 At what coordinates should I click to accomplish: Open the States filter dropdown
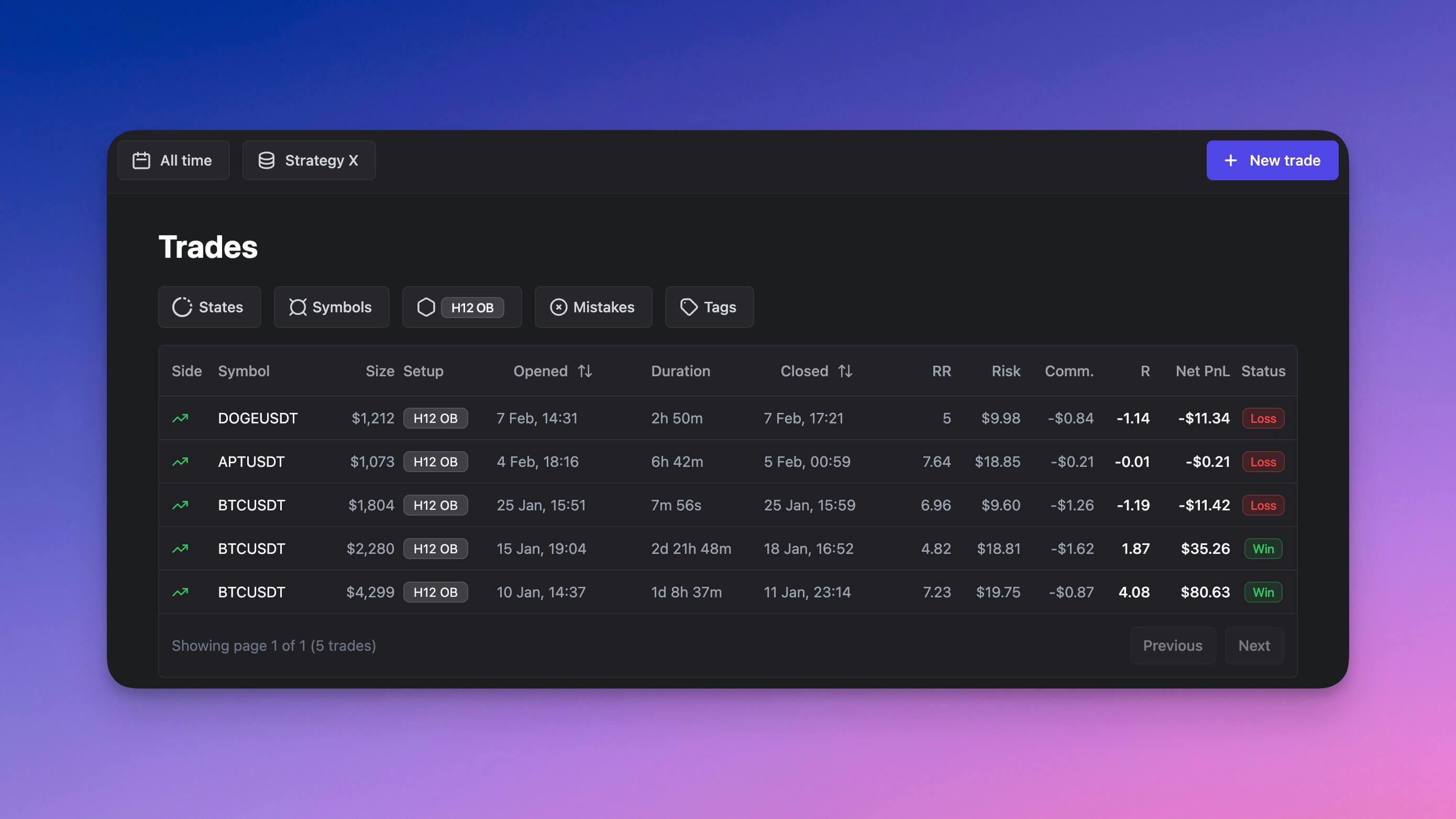pos(209,307)
